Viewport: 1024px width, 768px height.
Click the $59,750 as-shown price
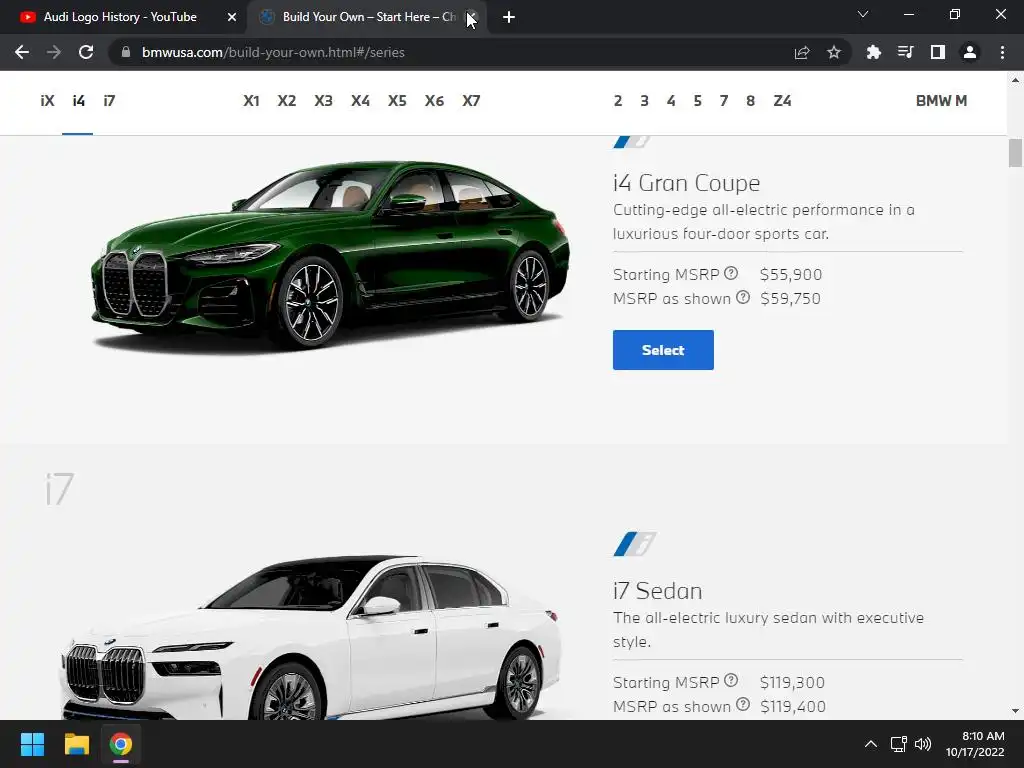tap(790, 298)
